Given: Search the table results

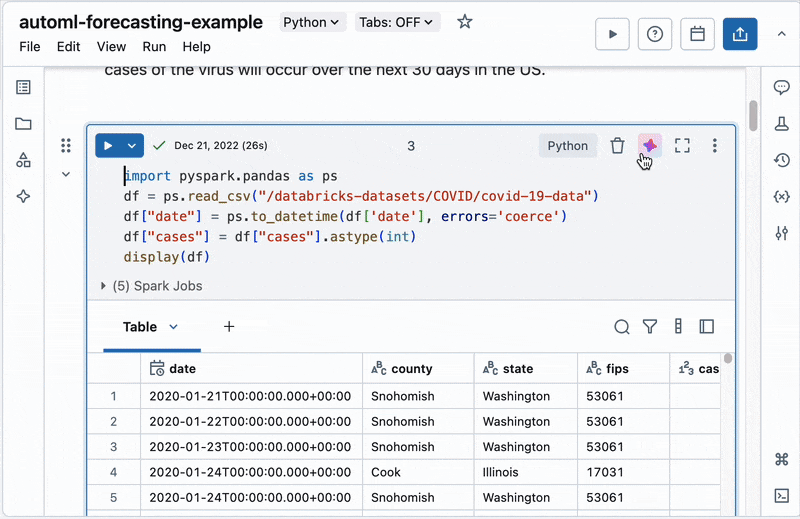Looking at the screenshot, I should click(x=622, y=327).
